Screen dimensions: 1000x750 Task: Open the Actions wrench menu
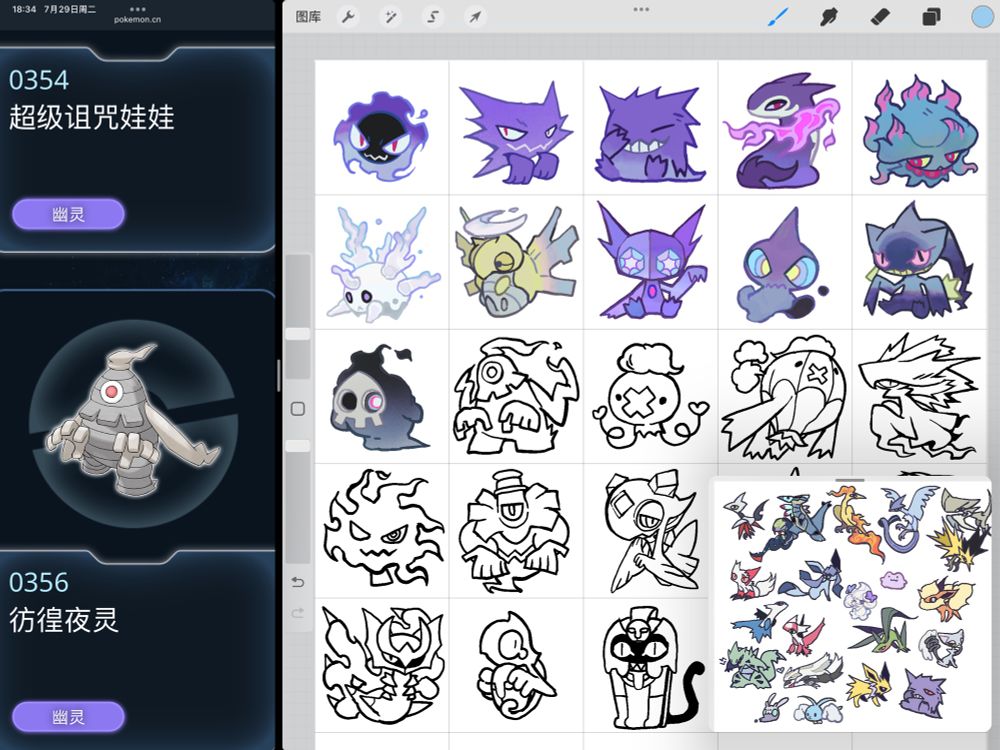[x=348, y=17]
